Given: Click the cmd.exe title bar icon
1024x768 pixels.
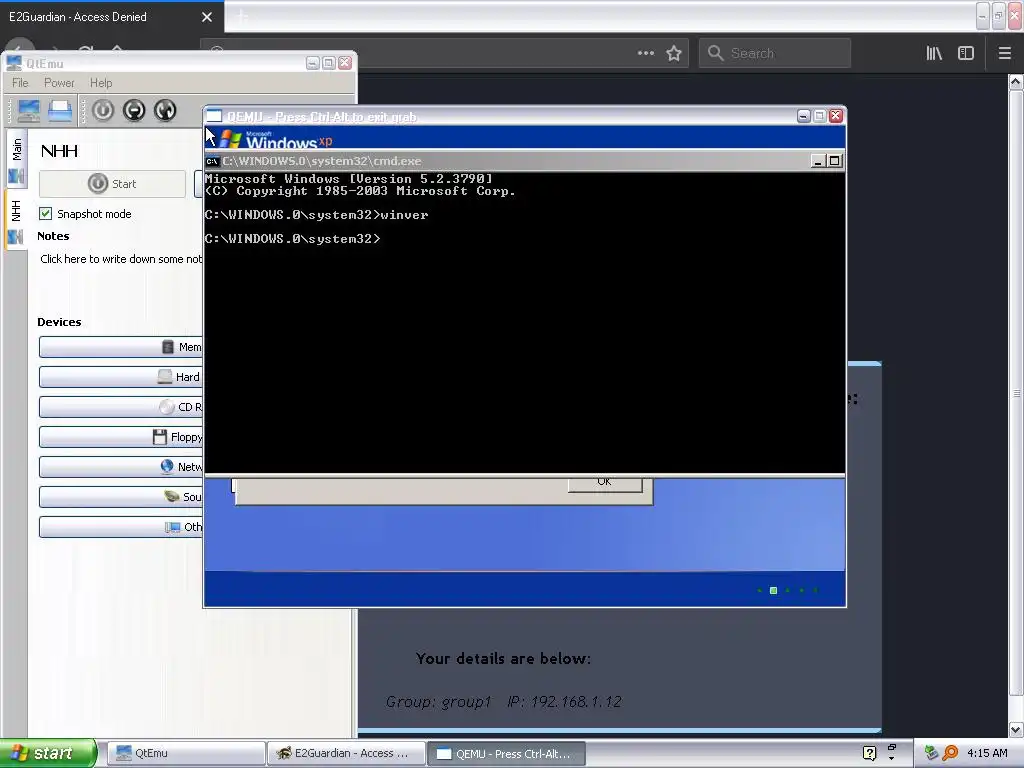Looking at the screenshot, I should [212, 161].
